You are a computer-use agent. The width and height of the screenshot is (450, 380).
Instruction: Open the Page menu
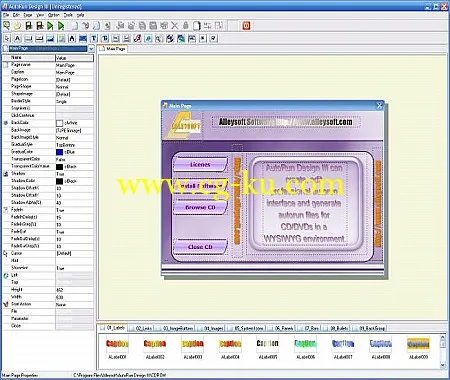pos(28,15)
